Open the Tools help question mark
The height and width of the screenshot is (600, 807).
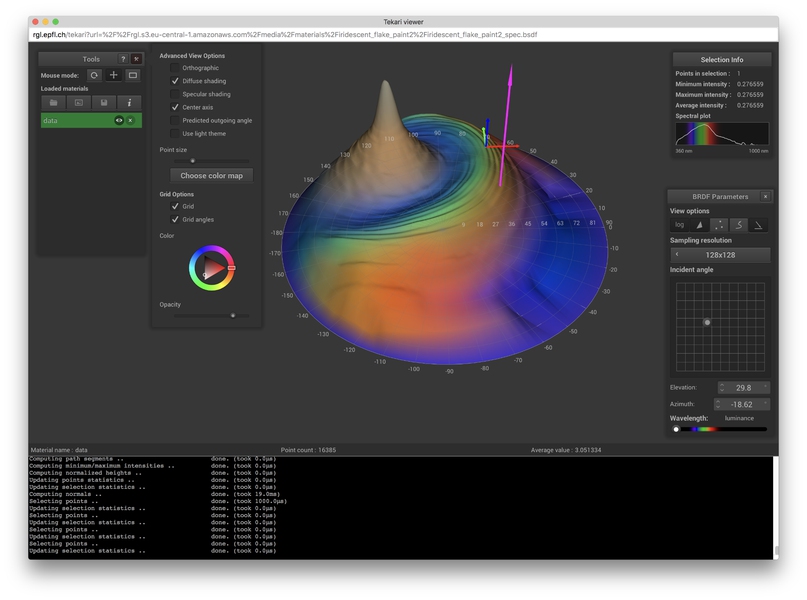pyautogui.click(x=123, y=59)
